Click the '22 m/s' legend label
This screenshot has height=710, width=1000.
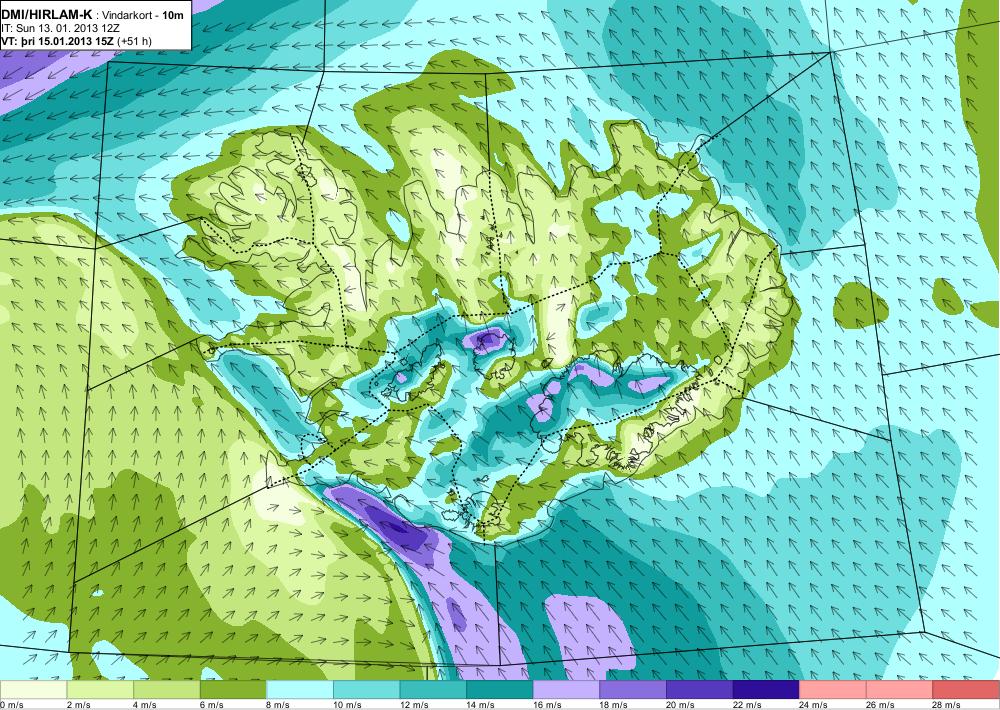(747, 705)
